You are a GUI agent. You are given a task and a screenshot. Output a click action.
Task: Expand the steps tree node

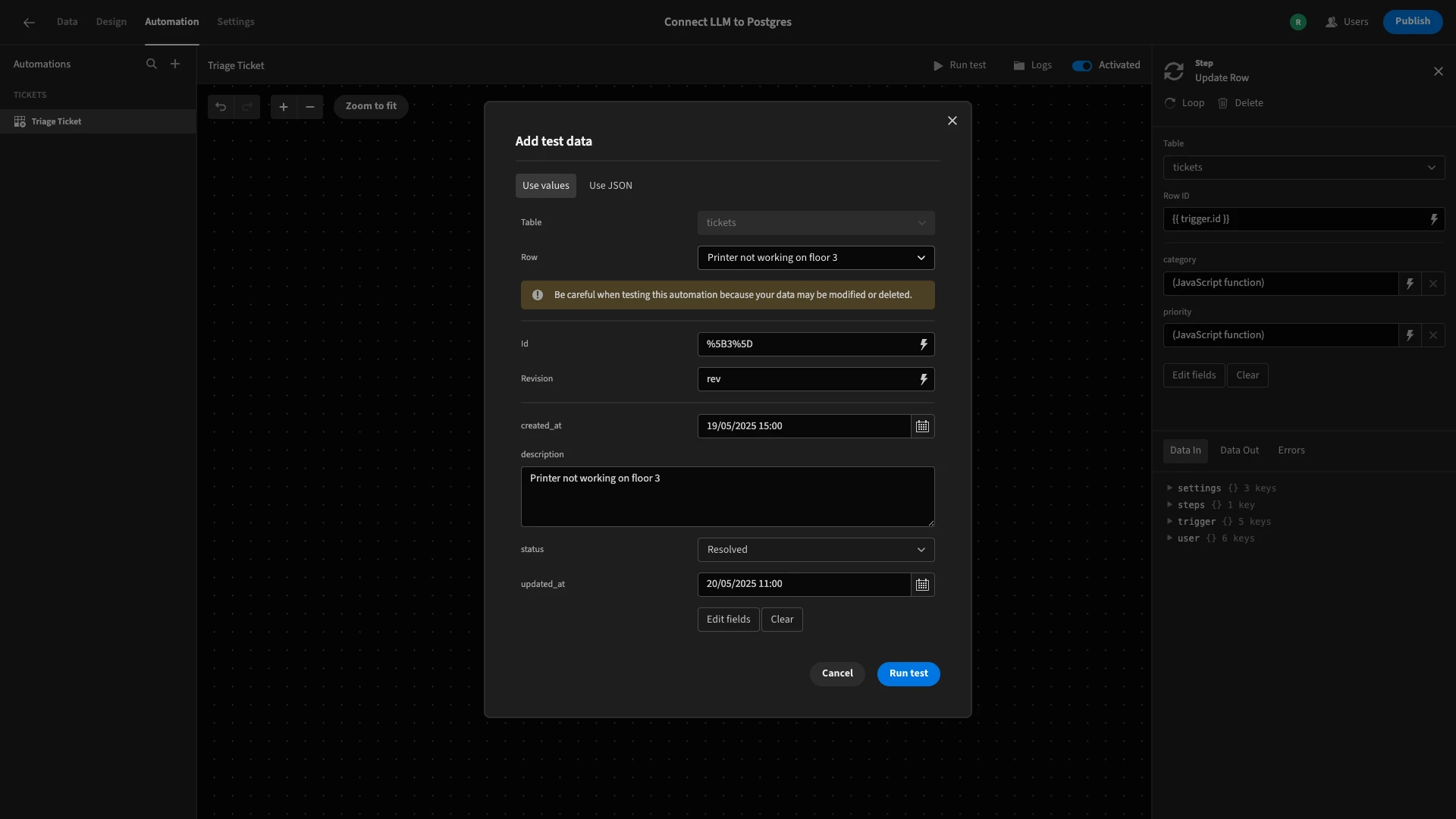tap(1170, 504)
